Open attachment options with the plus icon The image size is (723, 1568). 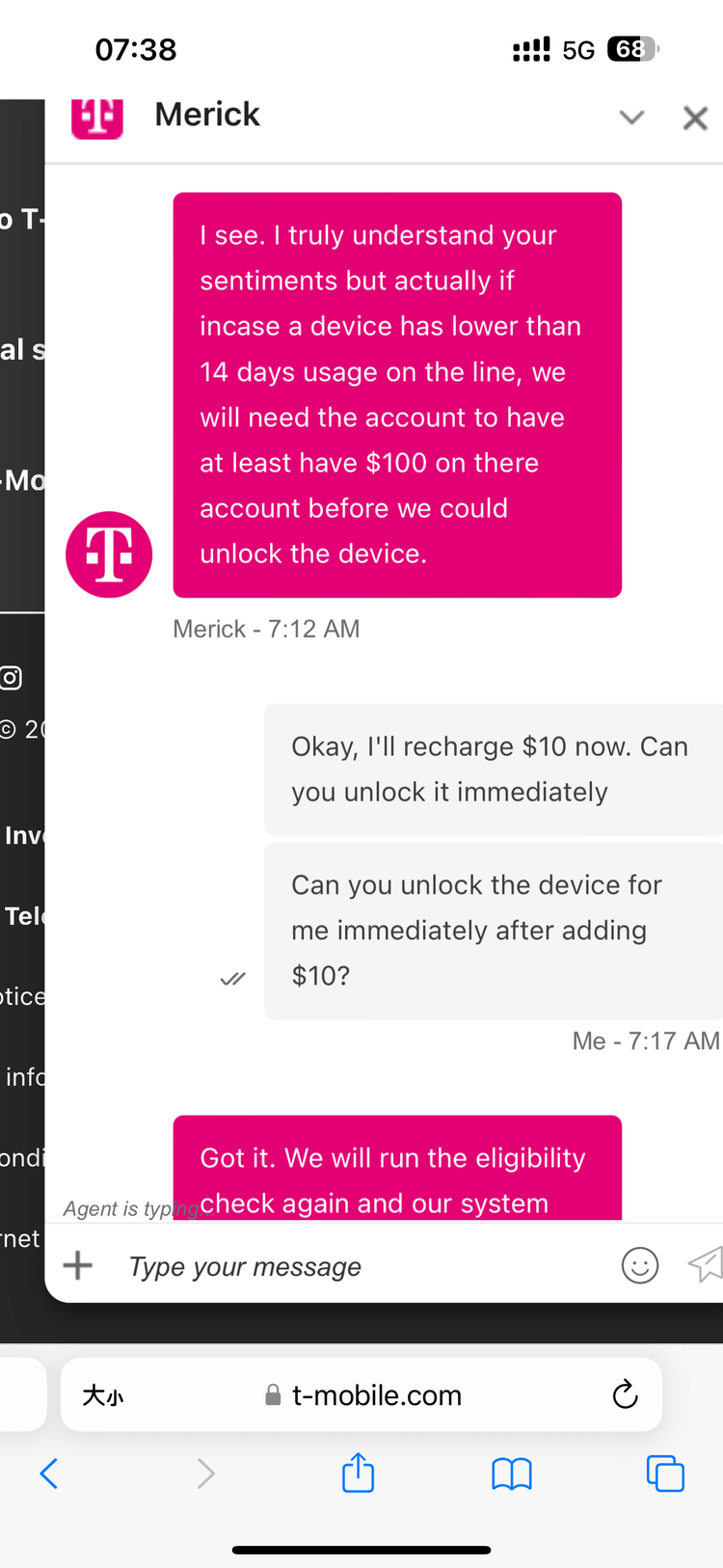tap(78, 1265)
